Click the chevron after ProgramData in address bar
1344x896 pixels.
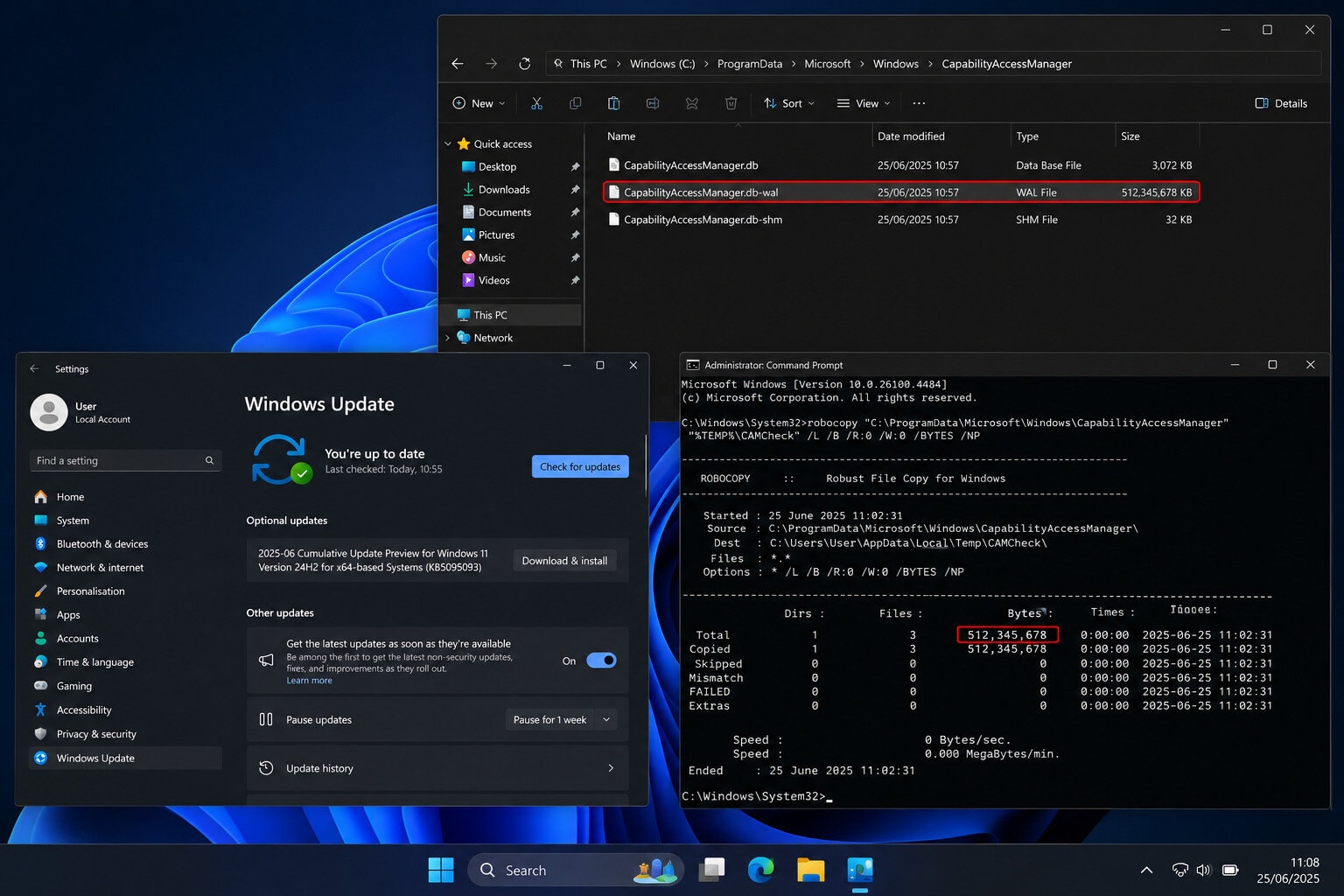point(794,64)
